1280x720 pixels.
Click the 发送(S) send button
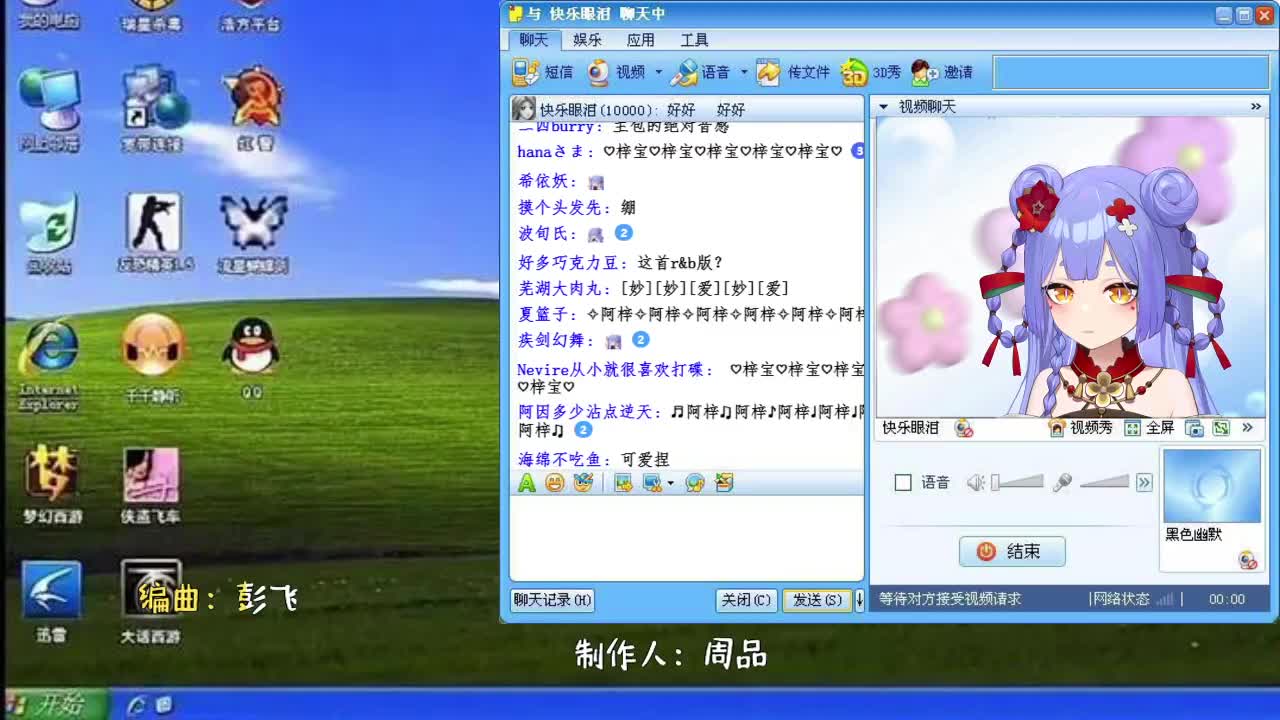point(817,600)
